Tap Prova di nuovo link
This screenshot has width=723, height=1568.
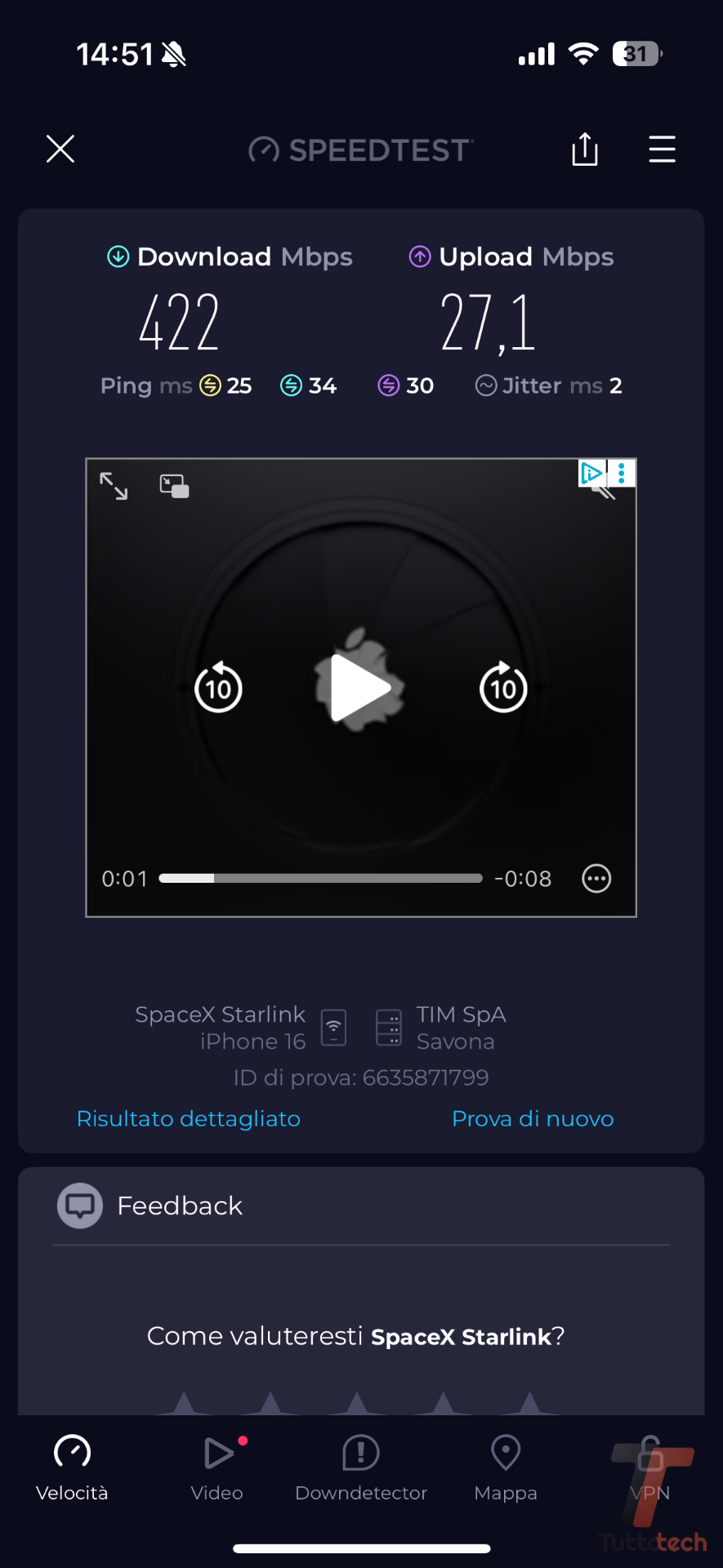click(x=533, y=1119)
